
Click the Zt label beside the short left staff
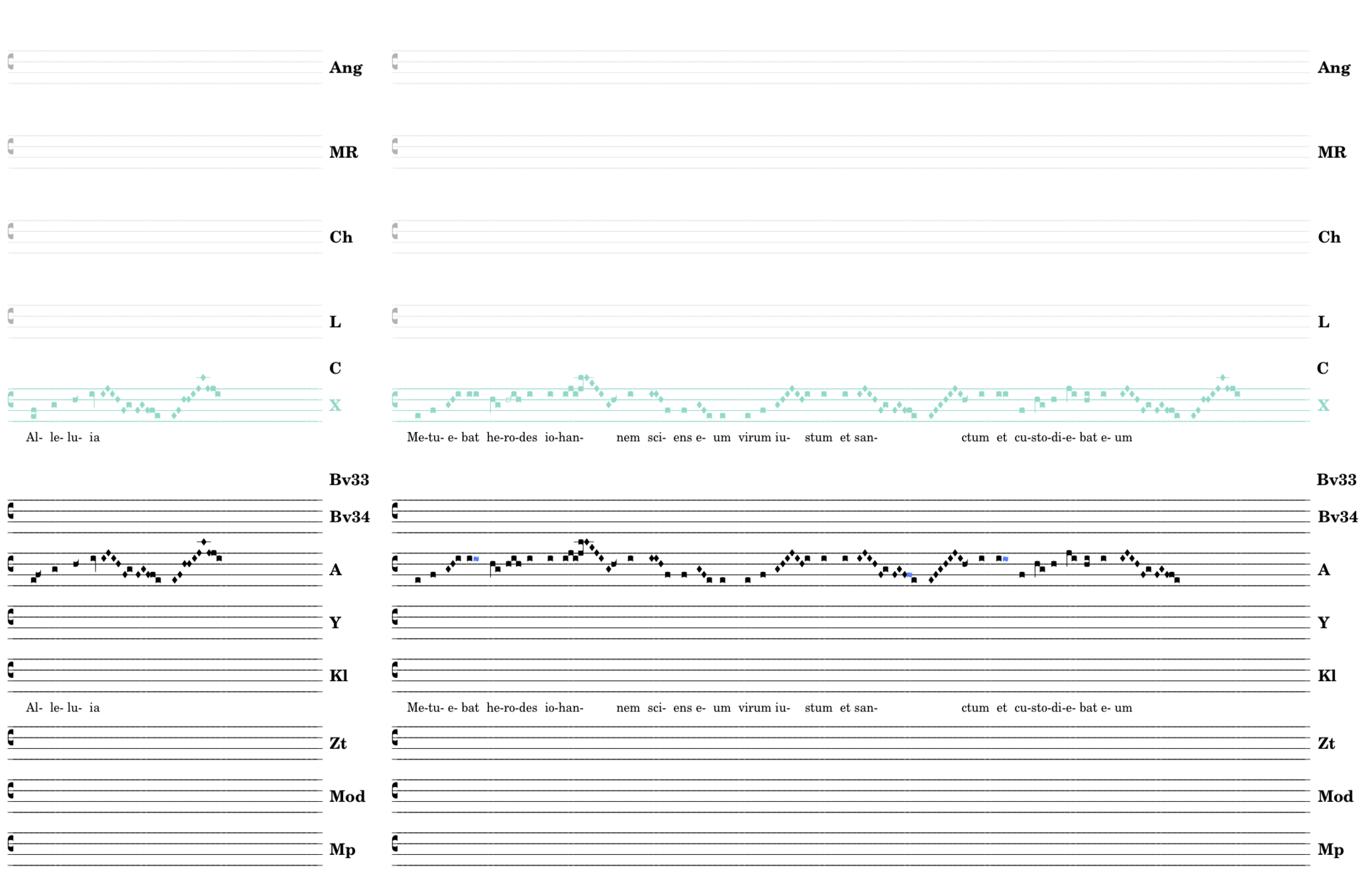coord(338,744)
